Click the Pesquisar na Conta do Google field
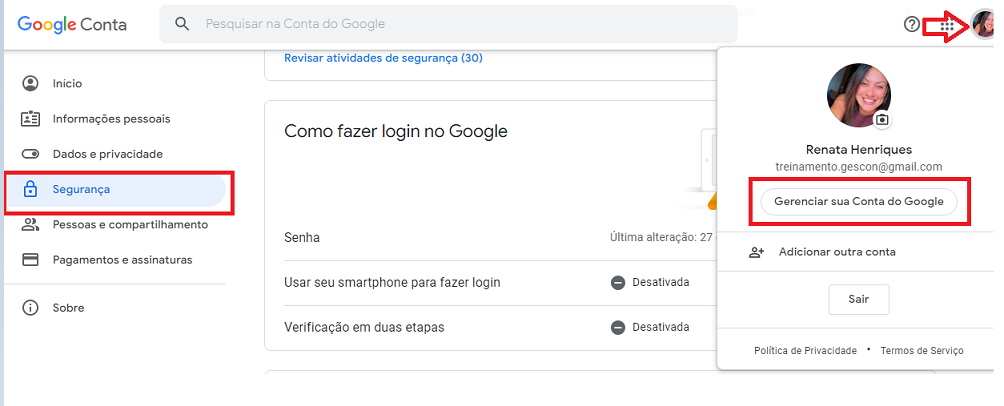 (448, 24)
